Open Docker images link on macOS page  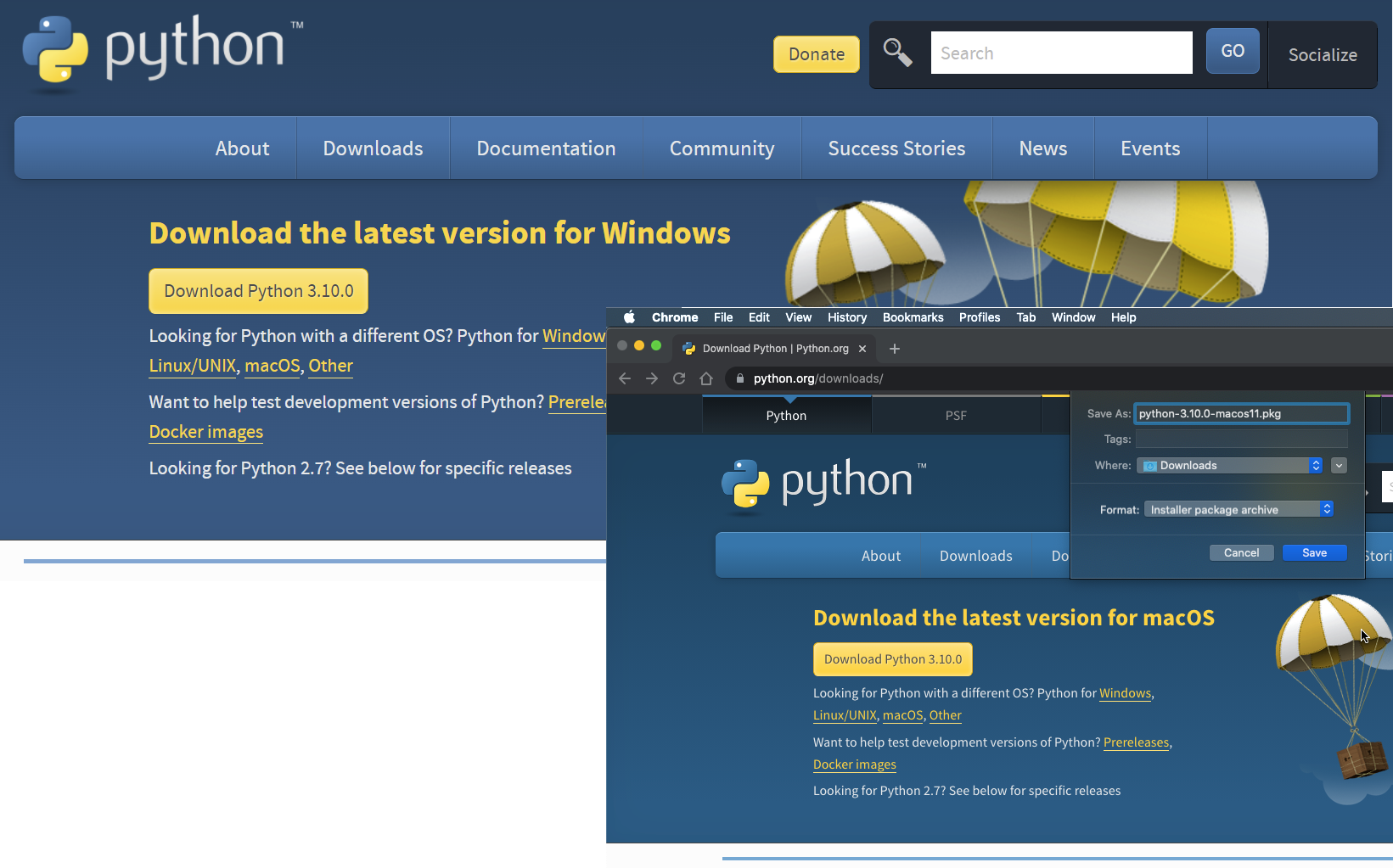(x=855, y=764)
